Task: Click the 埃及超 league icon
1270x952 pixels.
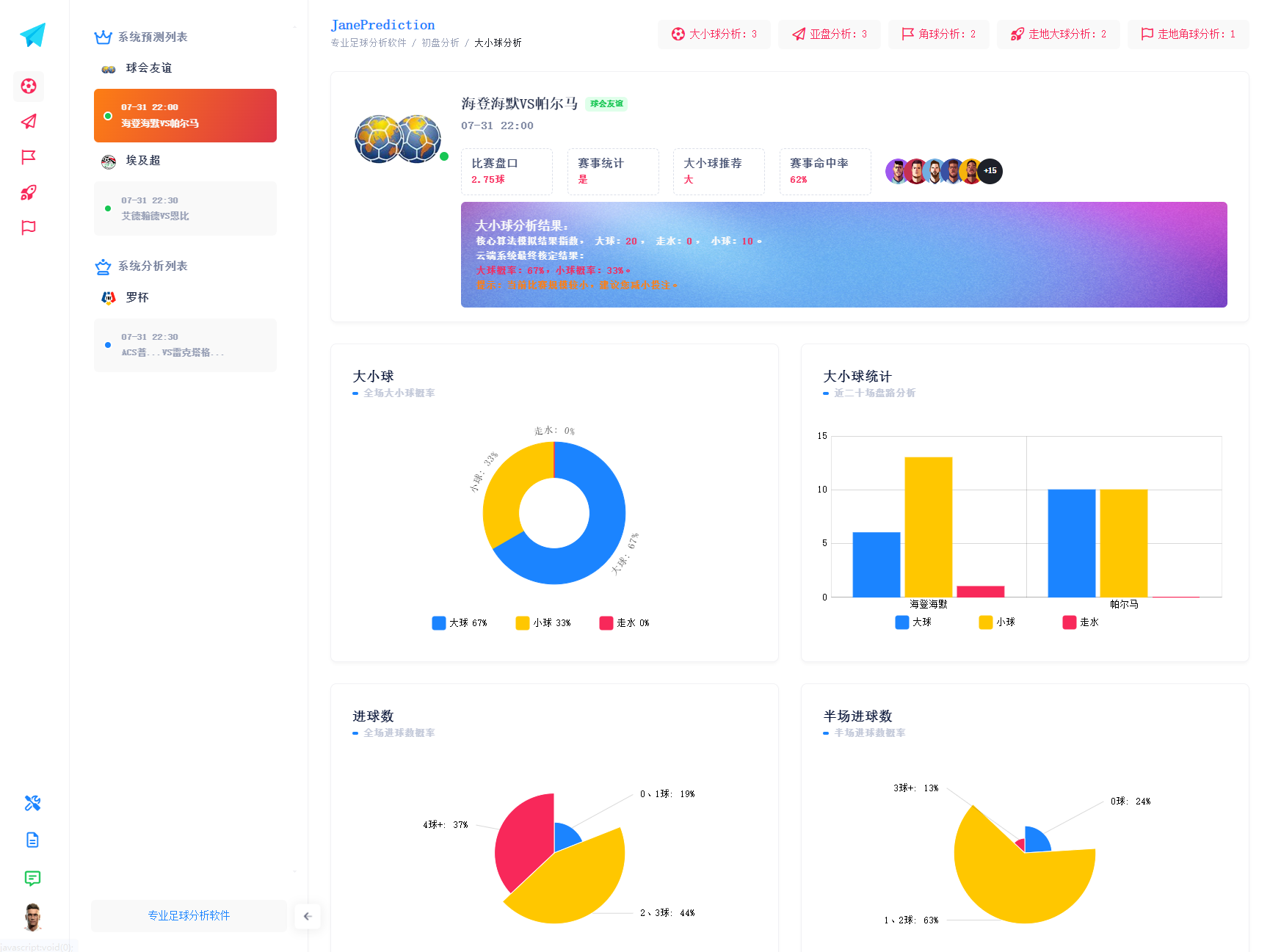Action: 109,161
